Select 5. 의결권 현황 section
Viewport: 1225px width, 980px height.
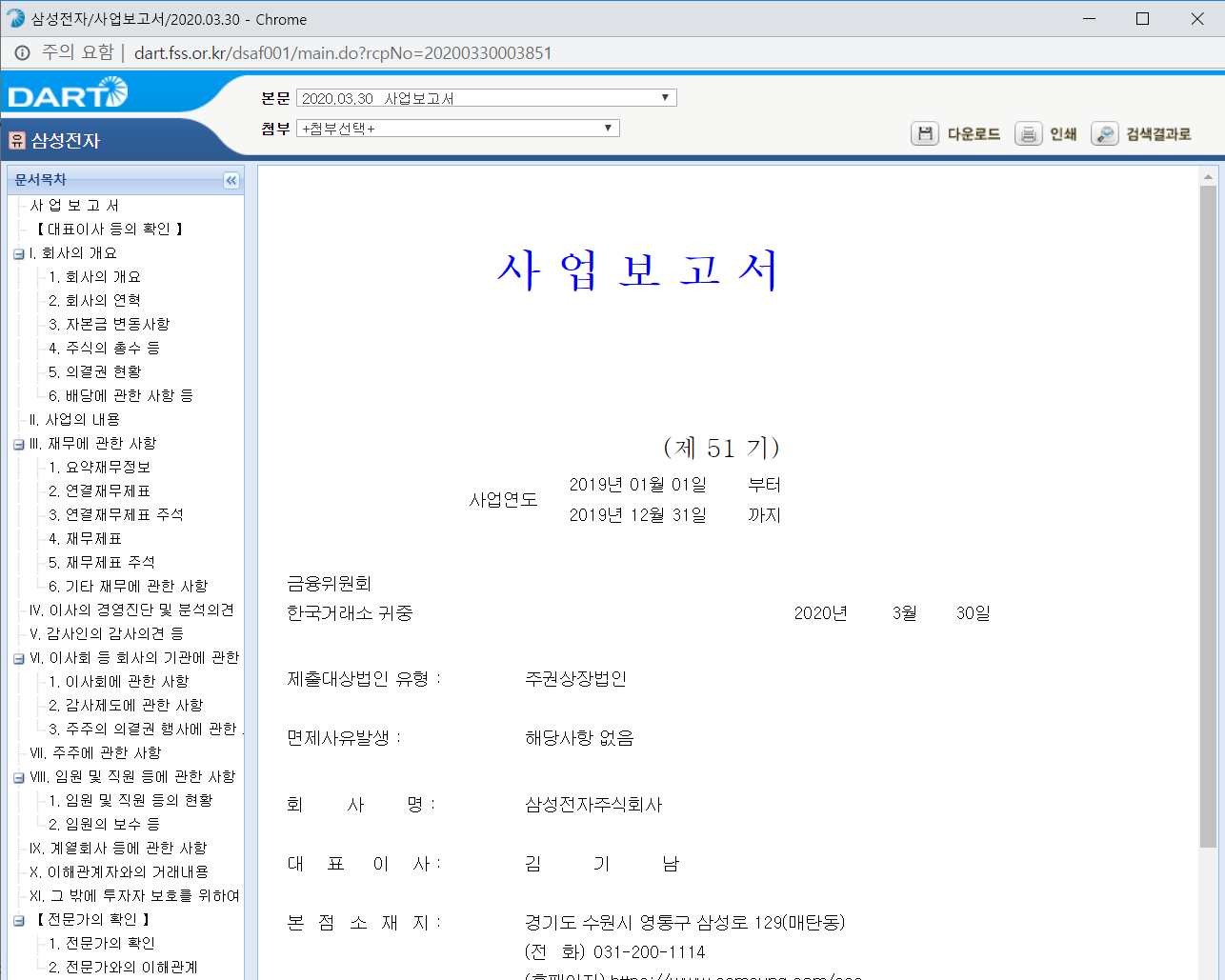pyautogui.click(x=94, y=371)
